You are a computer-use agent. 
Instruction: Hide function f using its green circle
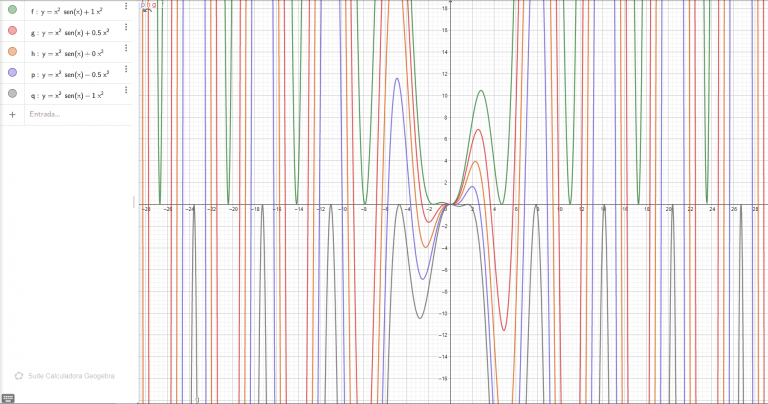(x=12, y=9)
